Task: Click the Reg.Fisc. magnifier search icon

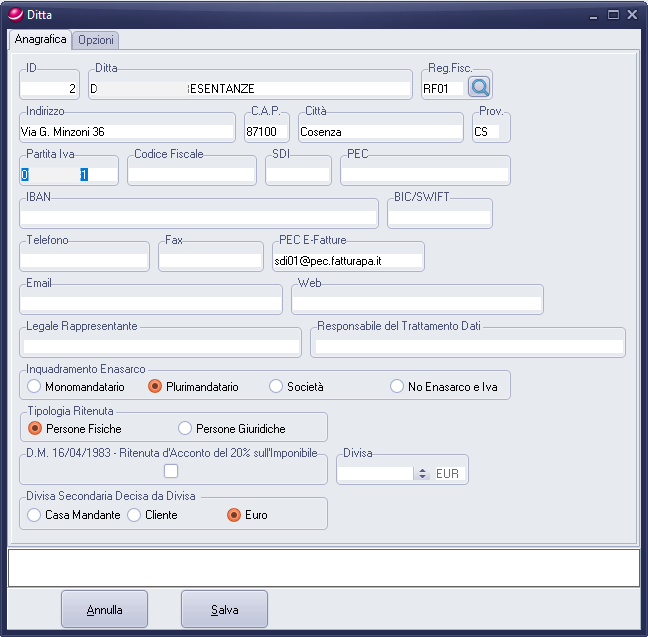Action: [x=480, y=88]
